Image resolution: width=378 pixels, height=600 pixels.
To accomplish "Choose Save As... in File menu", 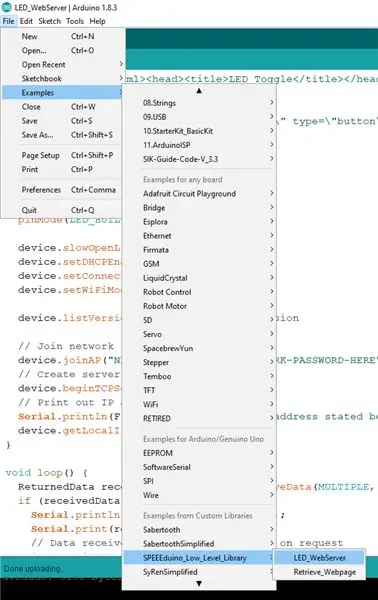I will 62,135.
